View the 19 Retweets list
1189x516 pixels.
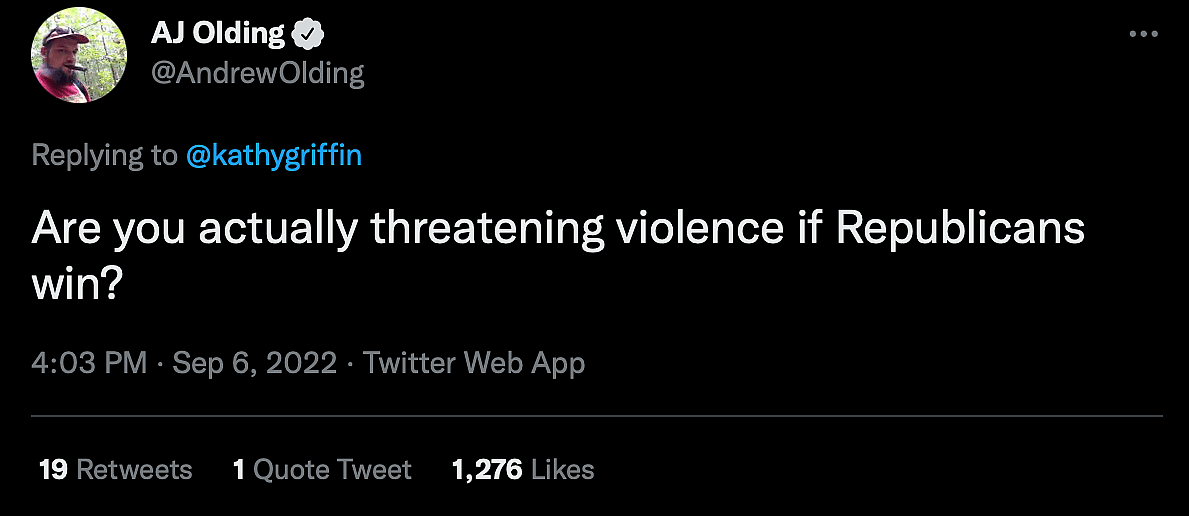tap(115, 469)
